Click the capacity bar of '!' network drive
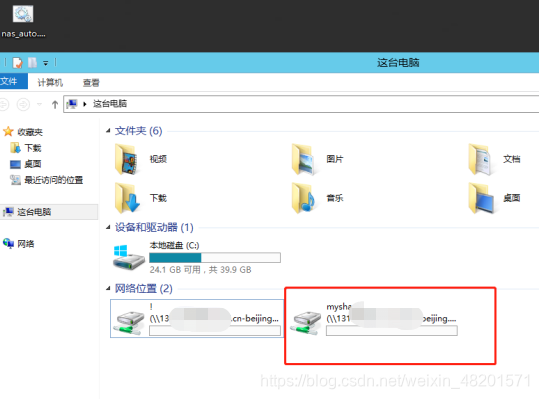Viewport: 539px width, 399px height. [215, 331]
